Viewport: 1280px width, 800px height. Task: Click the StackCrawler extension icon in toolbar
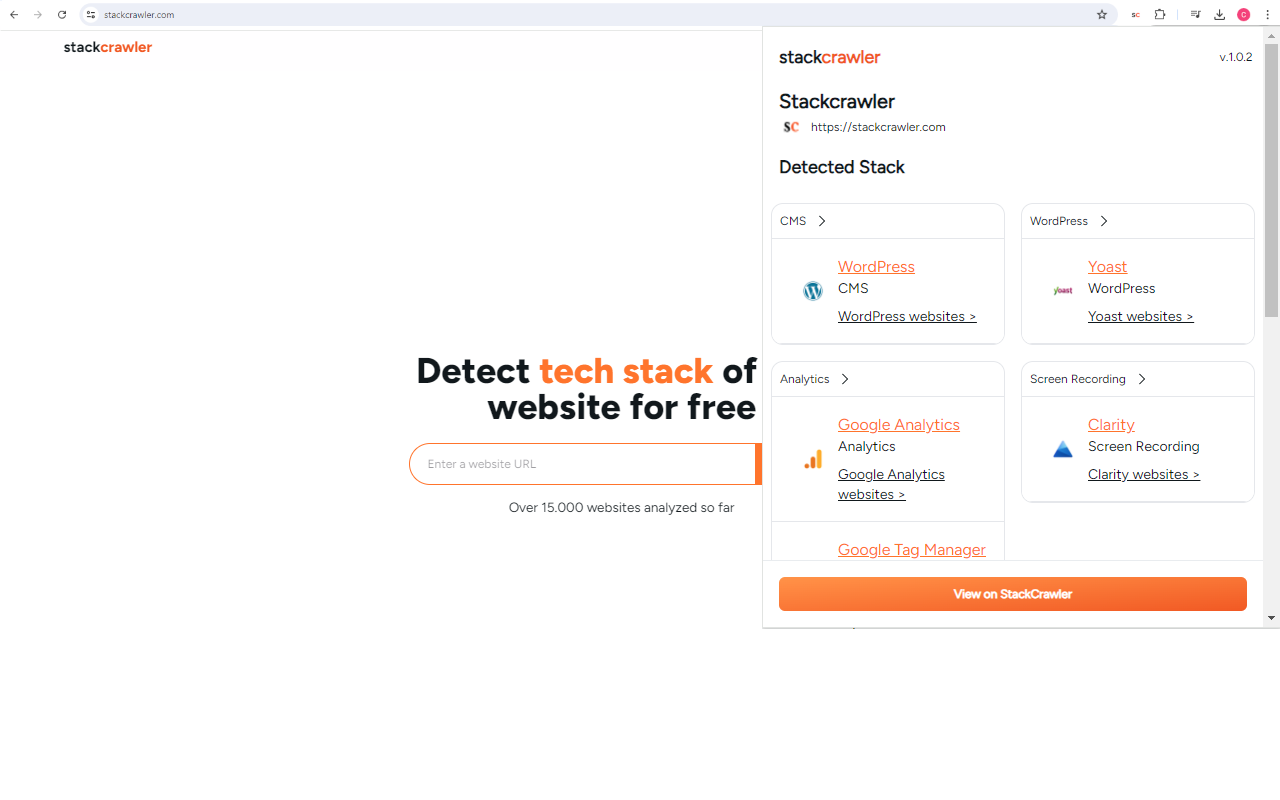pyautogui.click(x=1135, y=15)
